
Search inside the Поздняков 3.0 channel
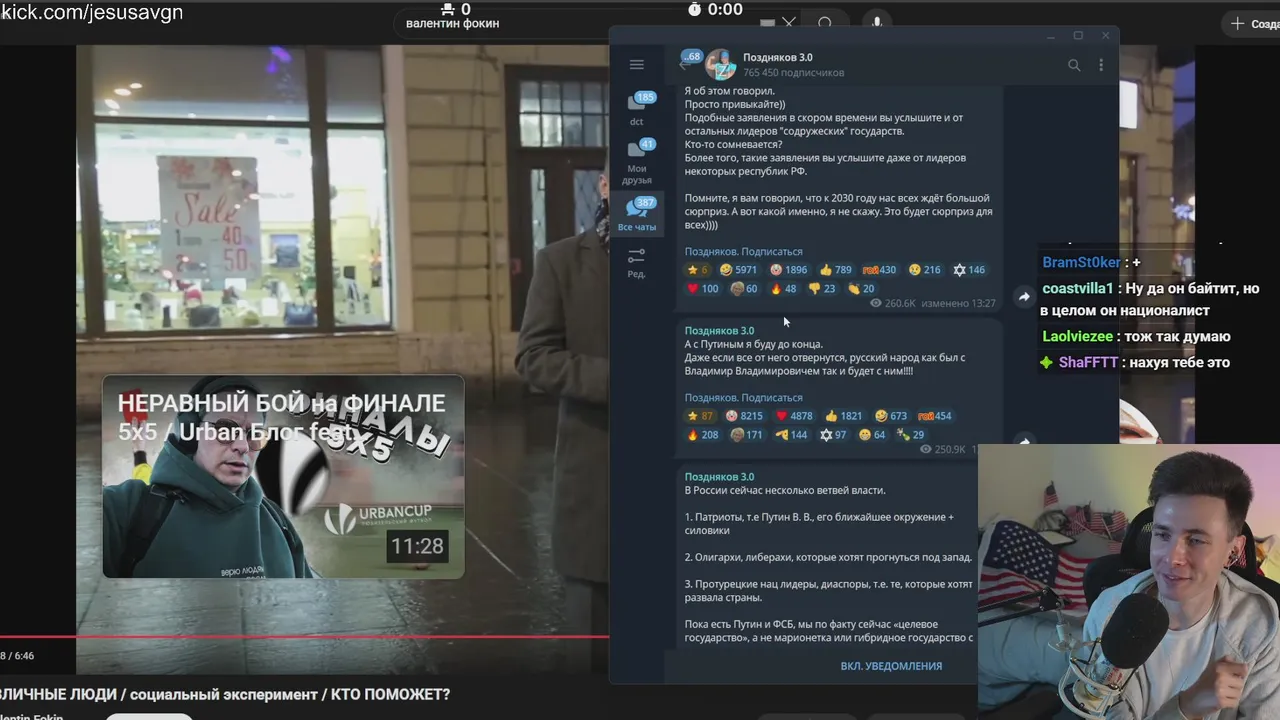pos(1074,65)
